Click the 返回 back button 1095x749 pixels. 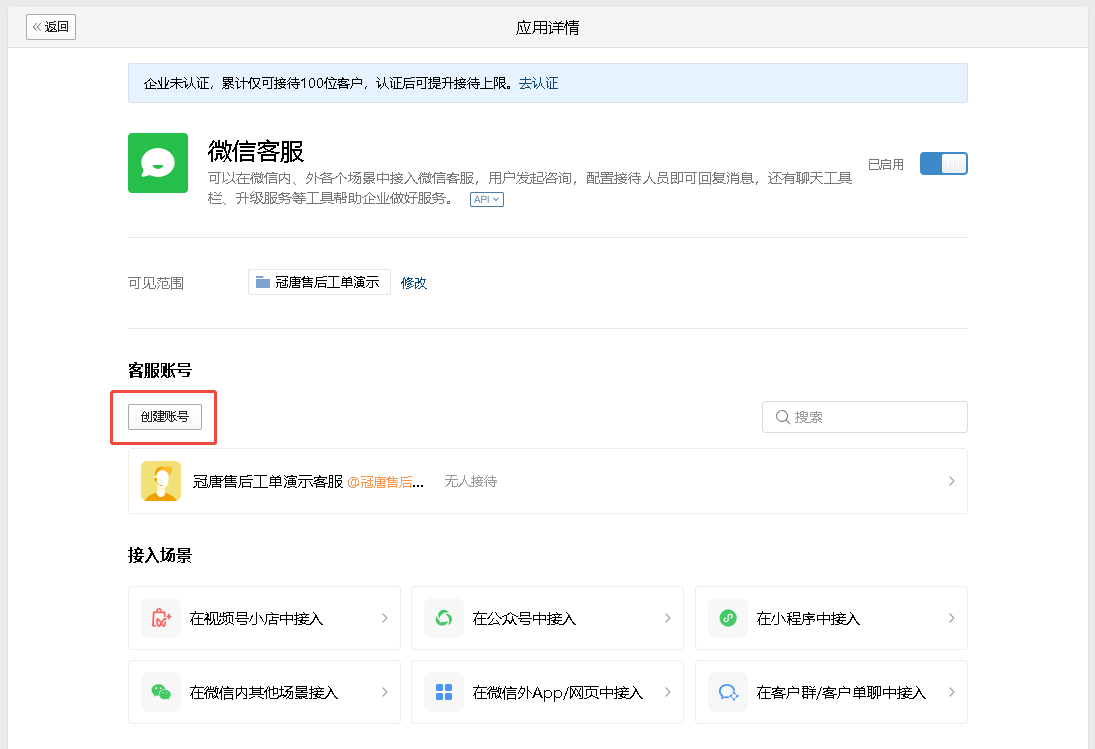(51, 27)
